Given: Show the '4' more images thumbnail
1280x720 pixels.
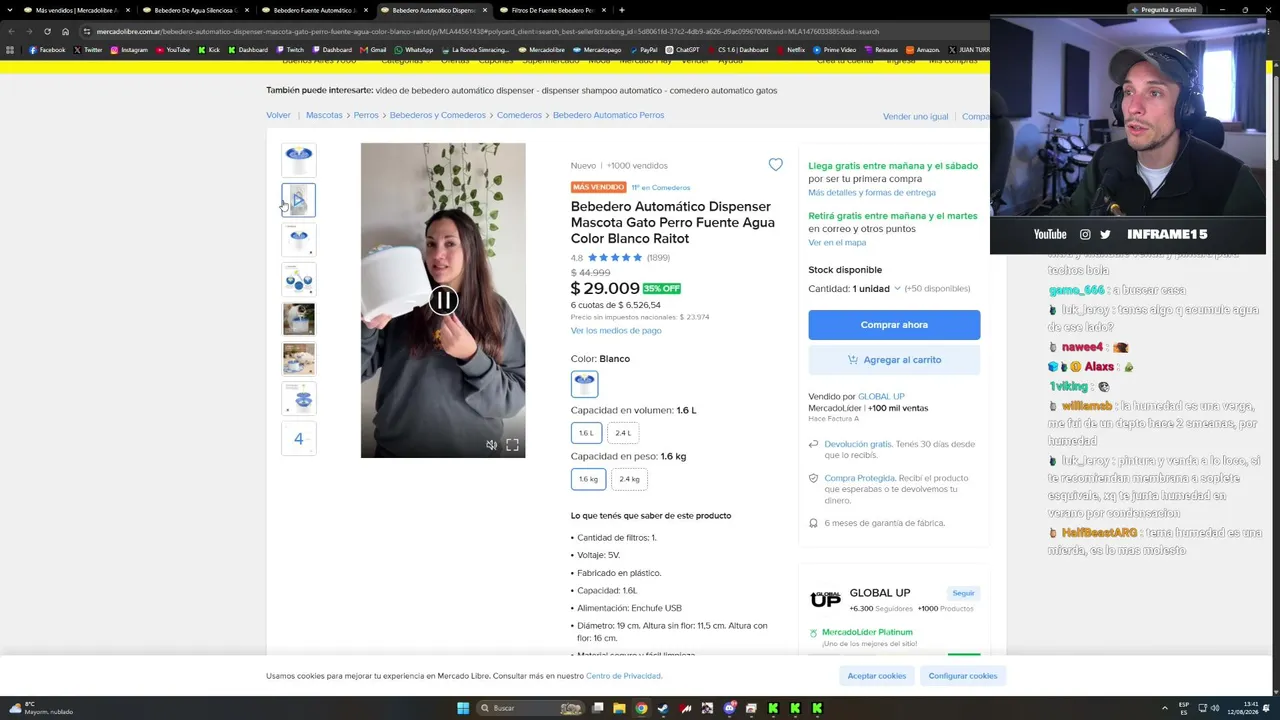Looking at the screenshot, I should tap(299, 439).
